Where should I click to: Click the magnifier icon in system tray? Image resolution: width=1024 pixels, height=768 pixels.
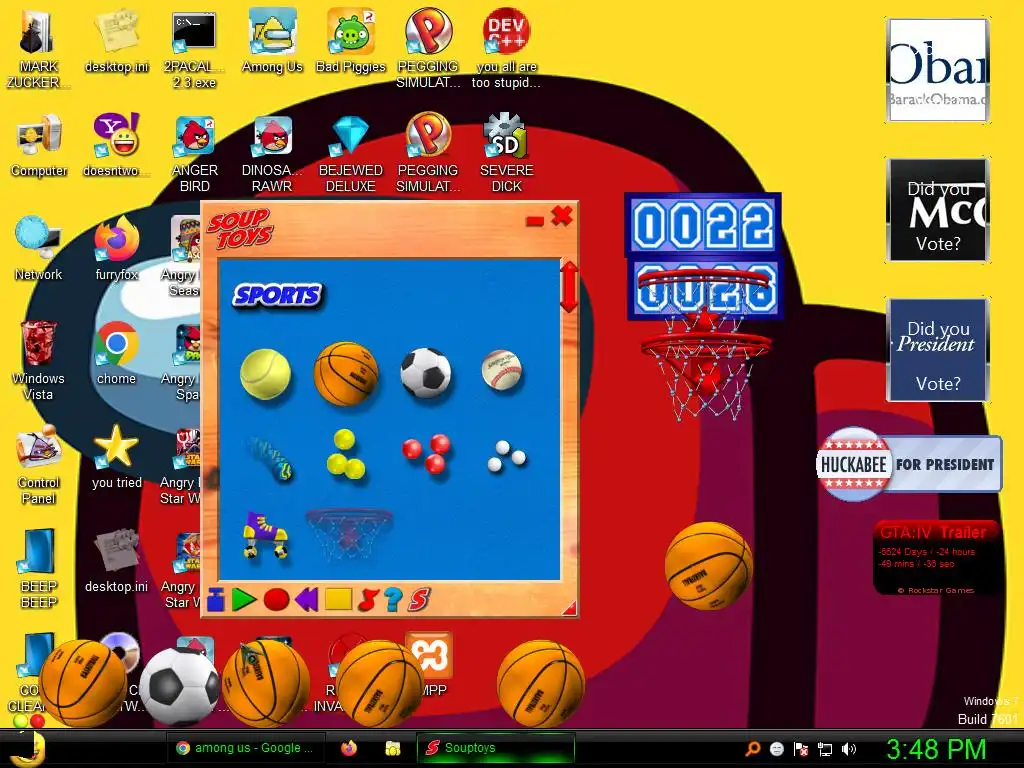point(752,748)
